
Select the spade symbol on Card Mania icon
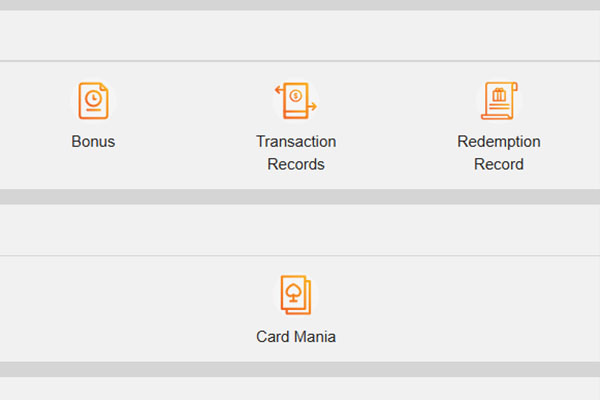pyautogui.click(x=294, y=293)
